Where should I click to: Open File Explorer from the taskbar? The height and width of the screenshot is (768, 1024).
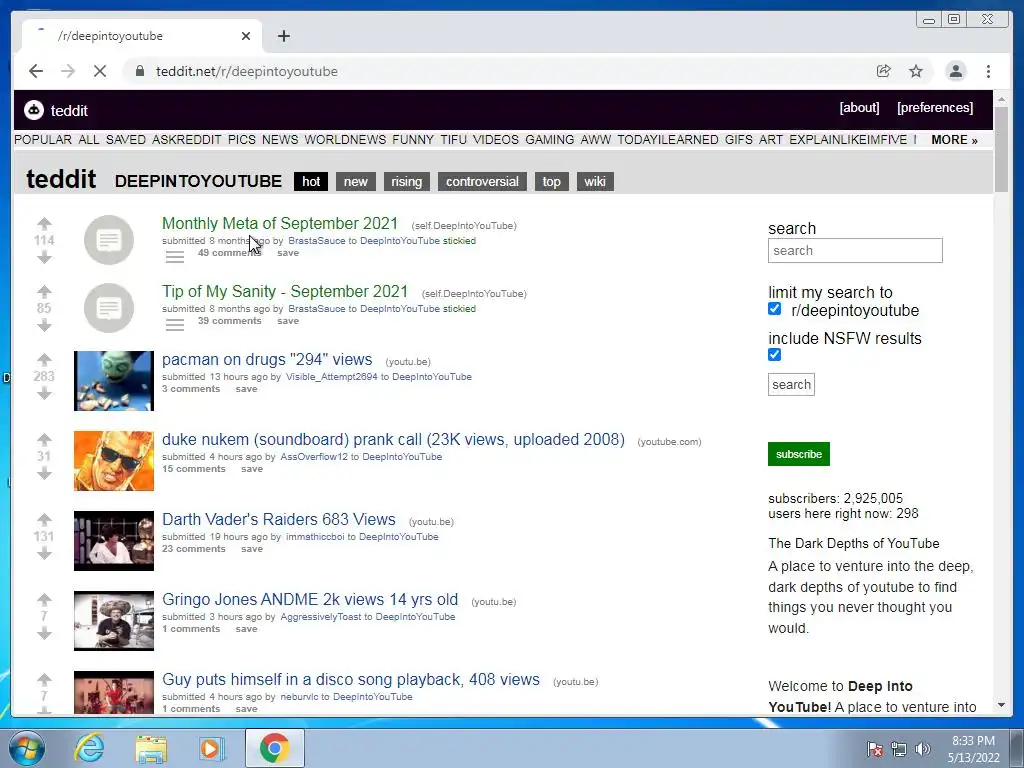point(151,748)
